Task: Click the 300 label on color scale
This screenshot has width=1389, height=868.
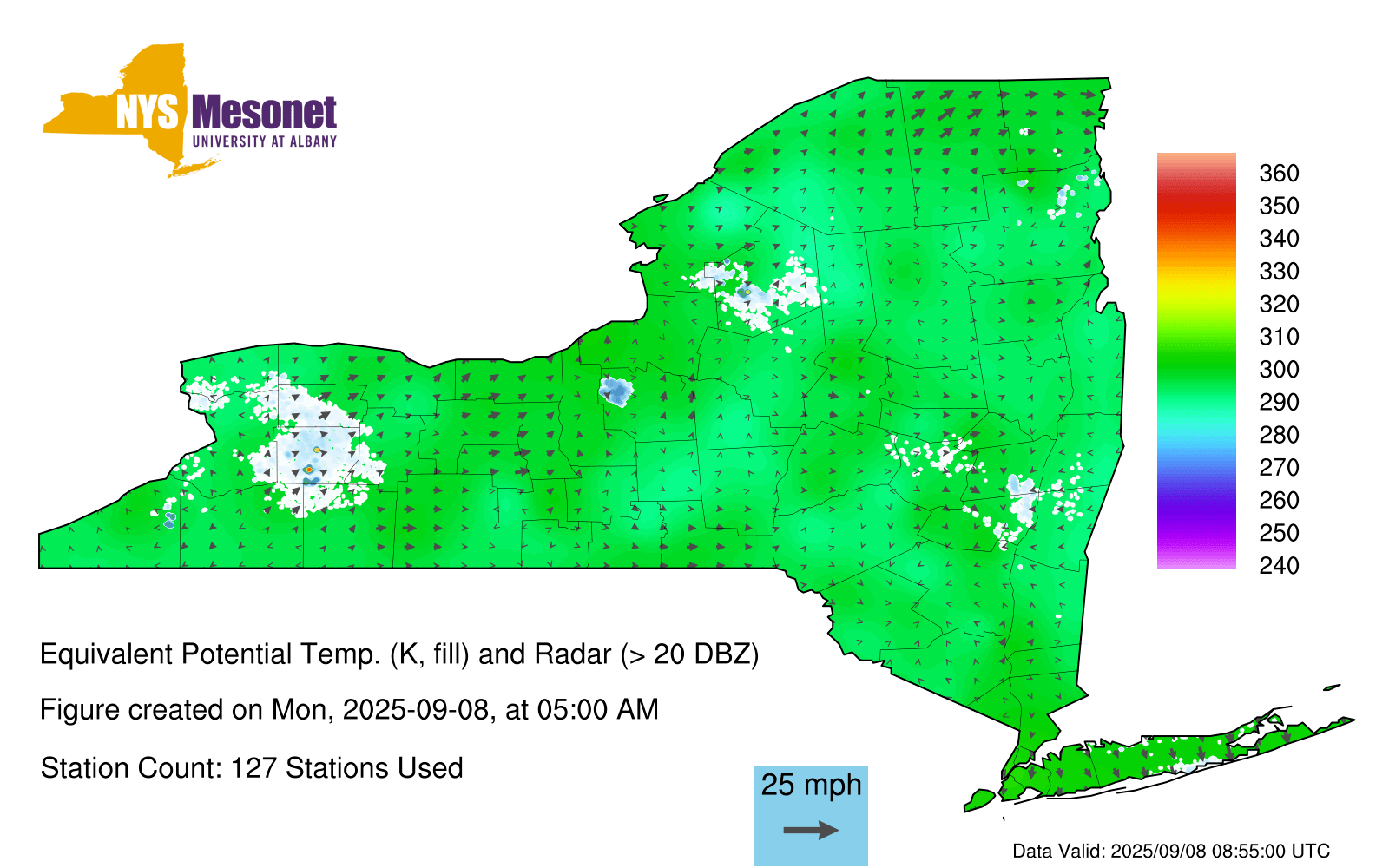Action: click(x=1279, y=370)
